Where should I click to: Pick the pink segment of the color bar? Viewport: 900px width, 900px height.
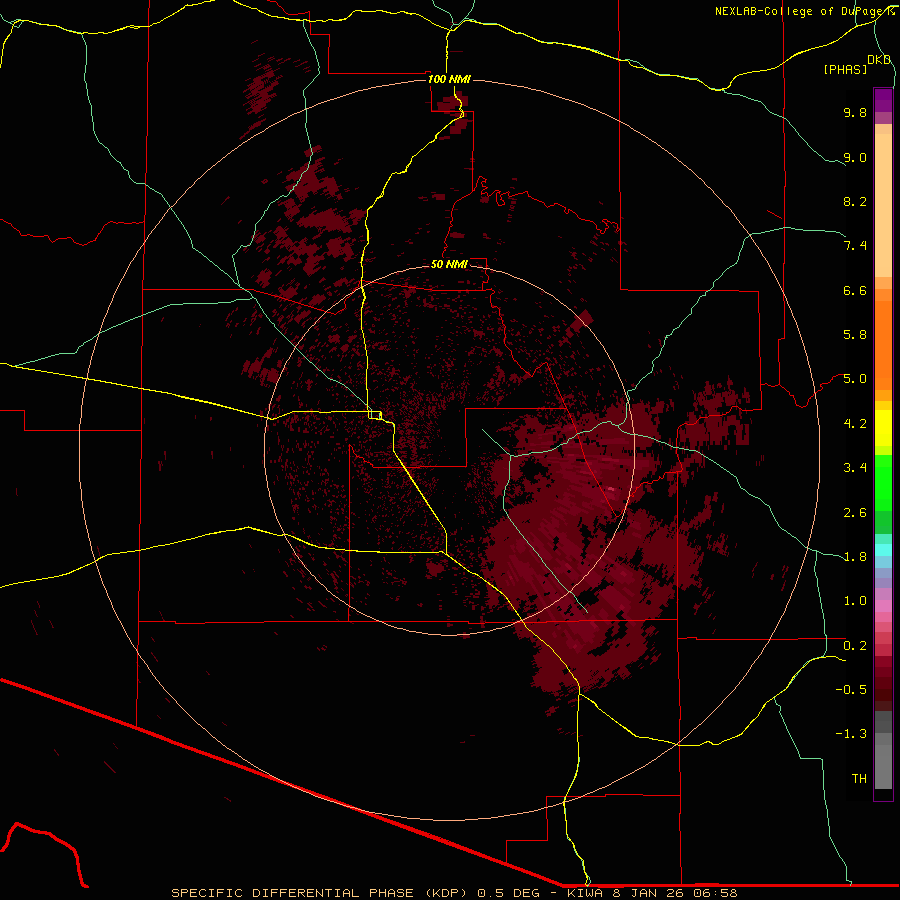click(883, 606)
